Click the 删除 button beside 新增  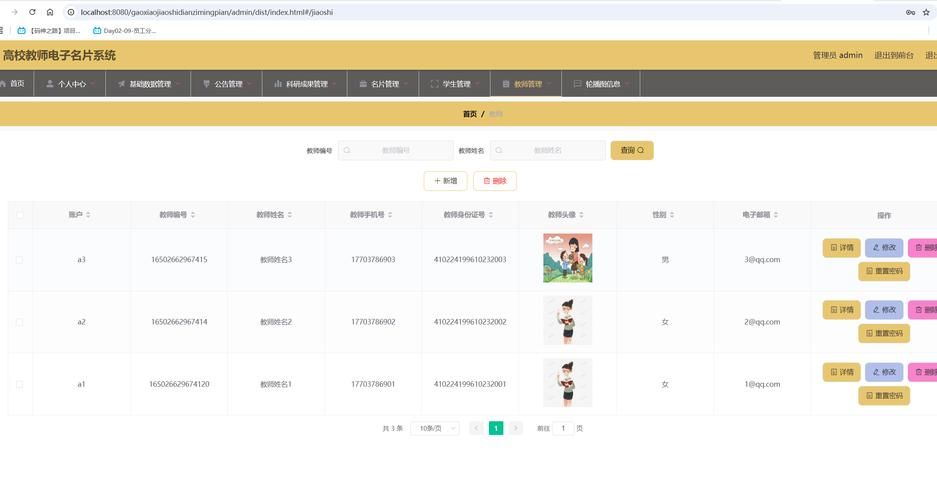495,181
